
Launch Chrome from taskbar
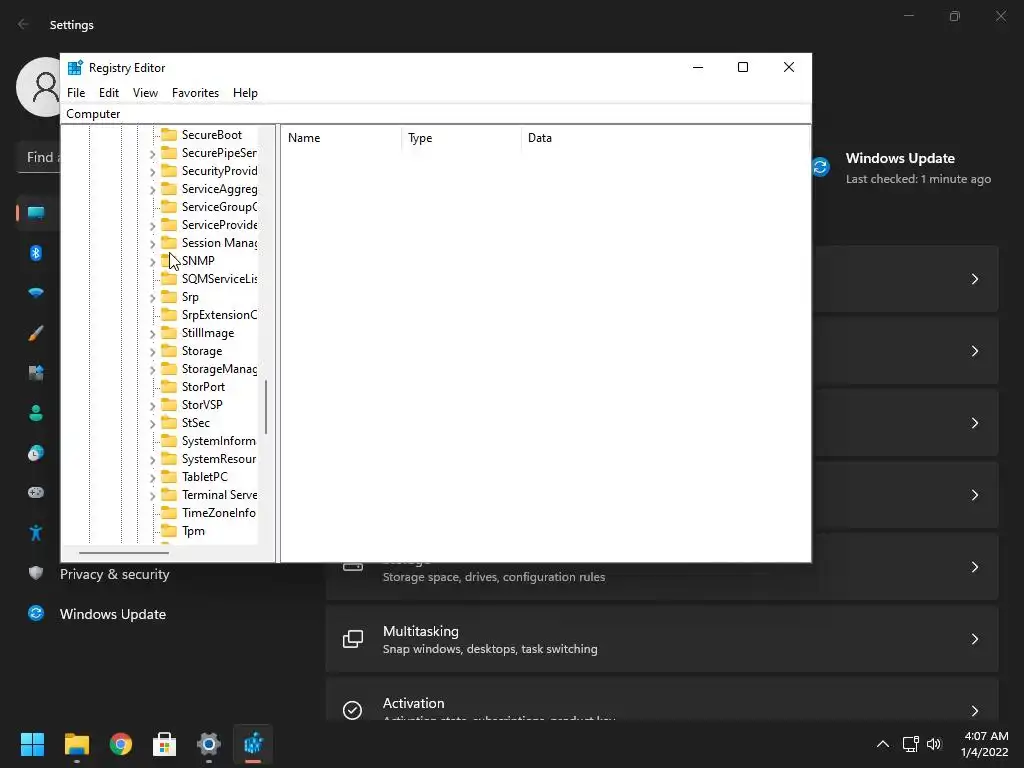tap(121, 744)
